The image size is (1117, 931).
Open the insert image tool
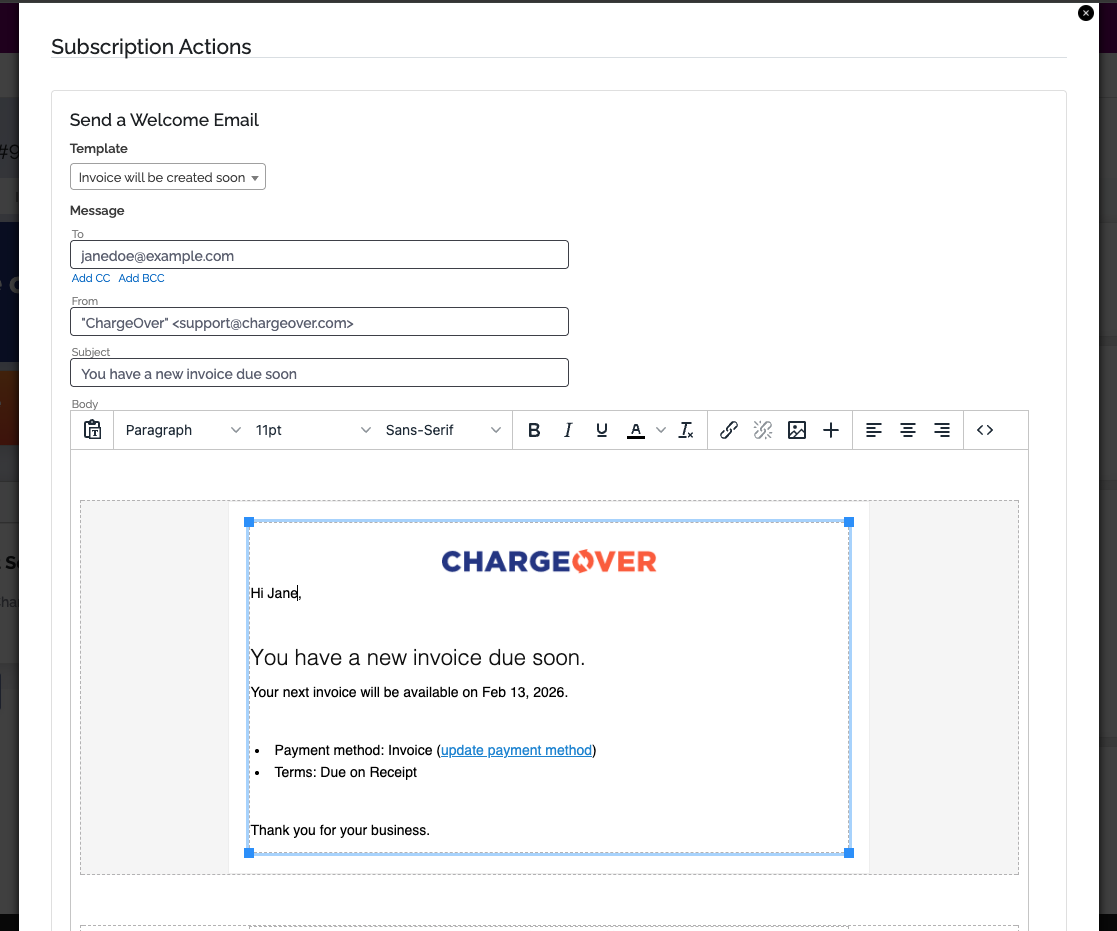tap(796, 430)
